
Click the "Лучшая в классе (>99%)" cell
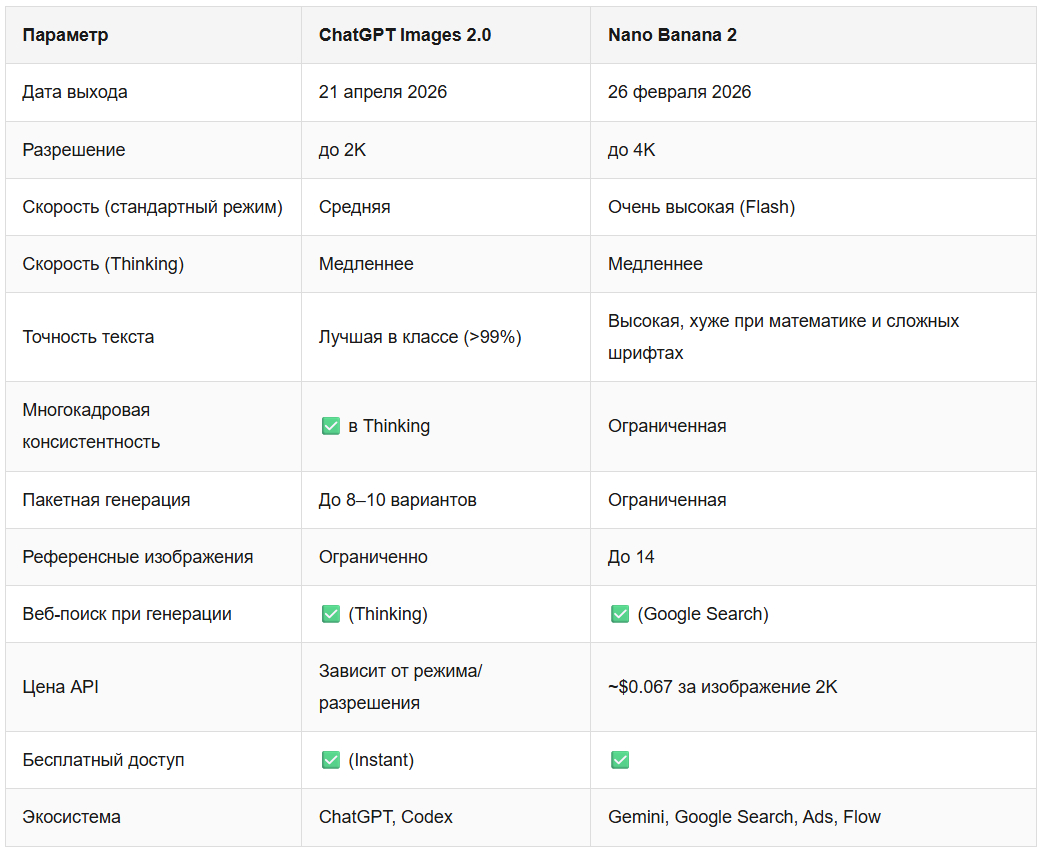(x=420, y=337)
